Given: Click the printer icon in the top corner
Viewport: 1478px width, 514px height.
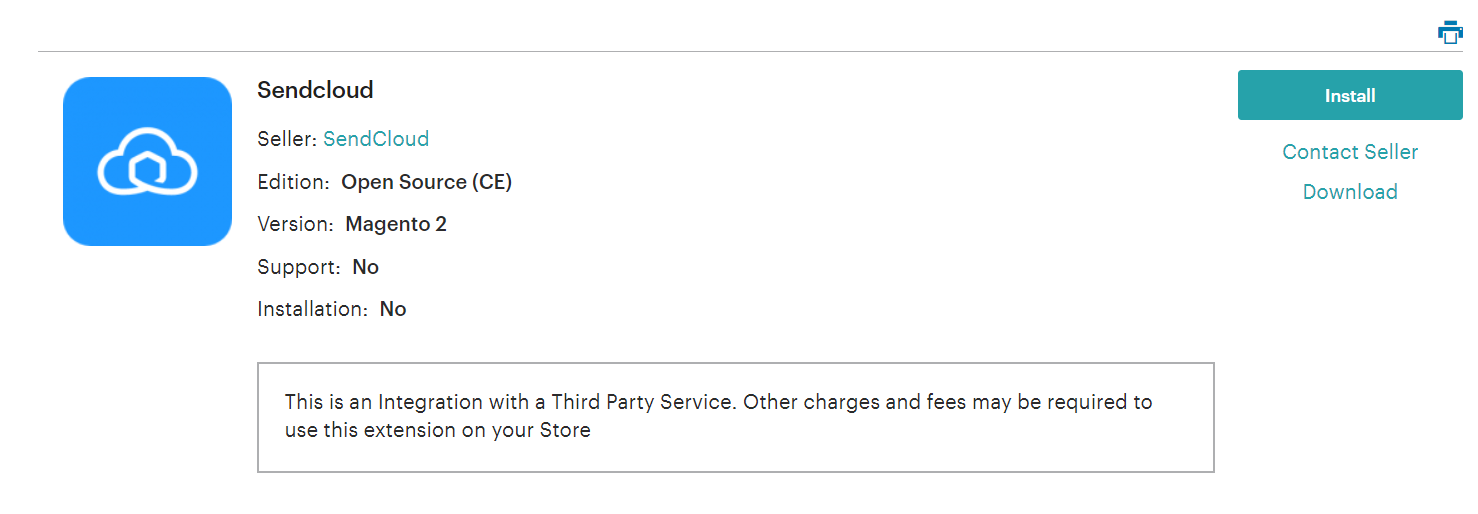Looking at the screenshot, I should (1450, 32).
